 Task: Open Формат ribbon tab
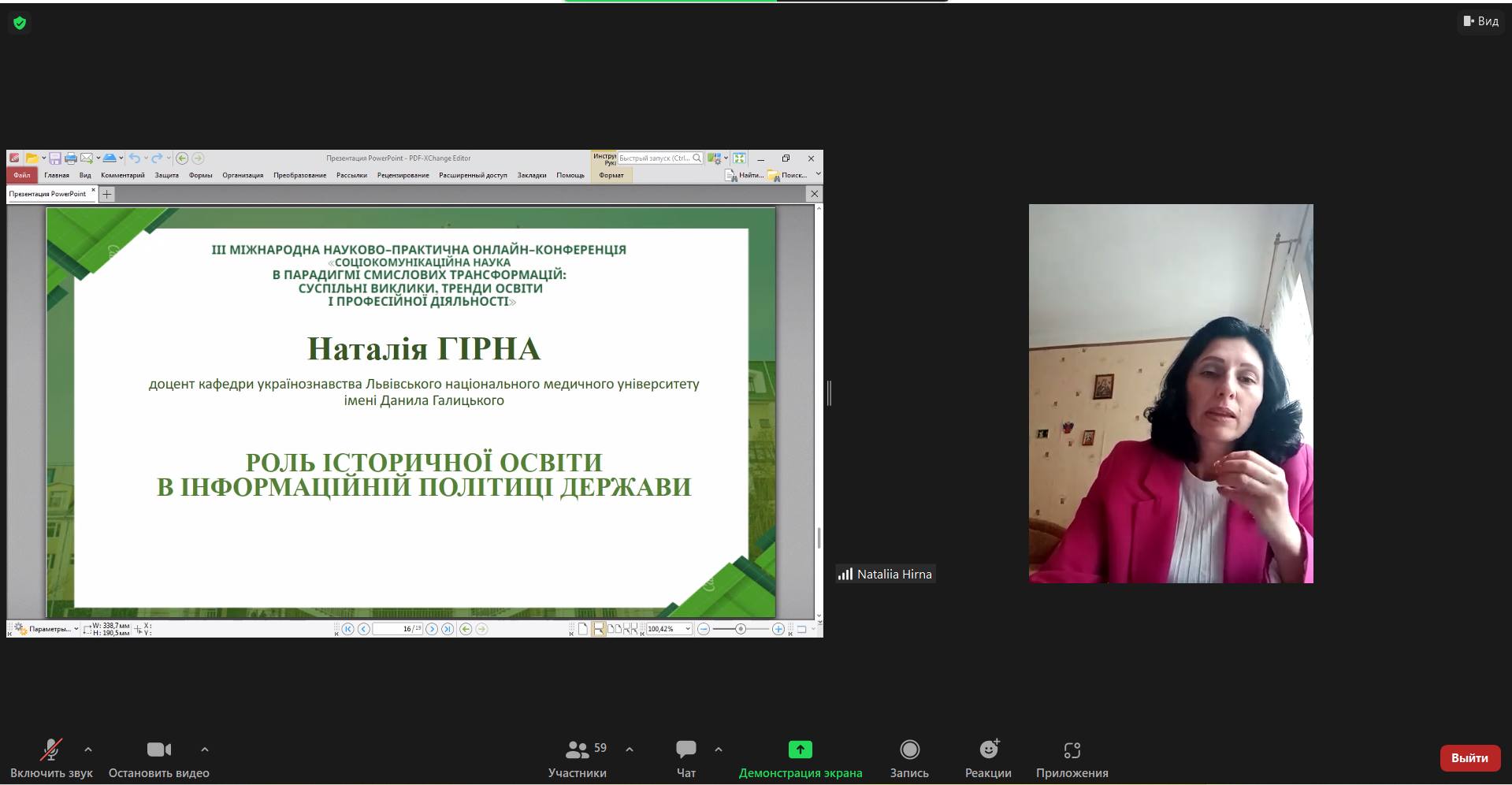point(611,175)
